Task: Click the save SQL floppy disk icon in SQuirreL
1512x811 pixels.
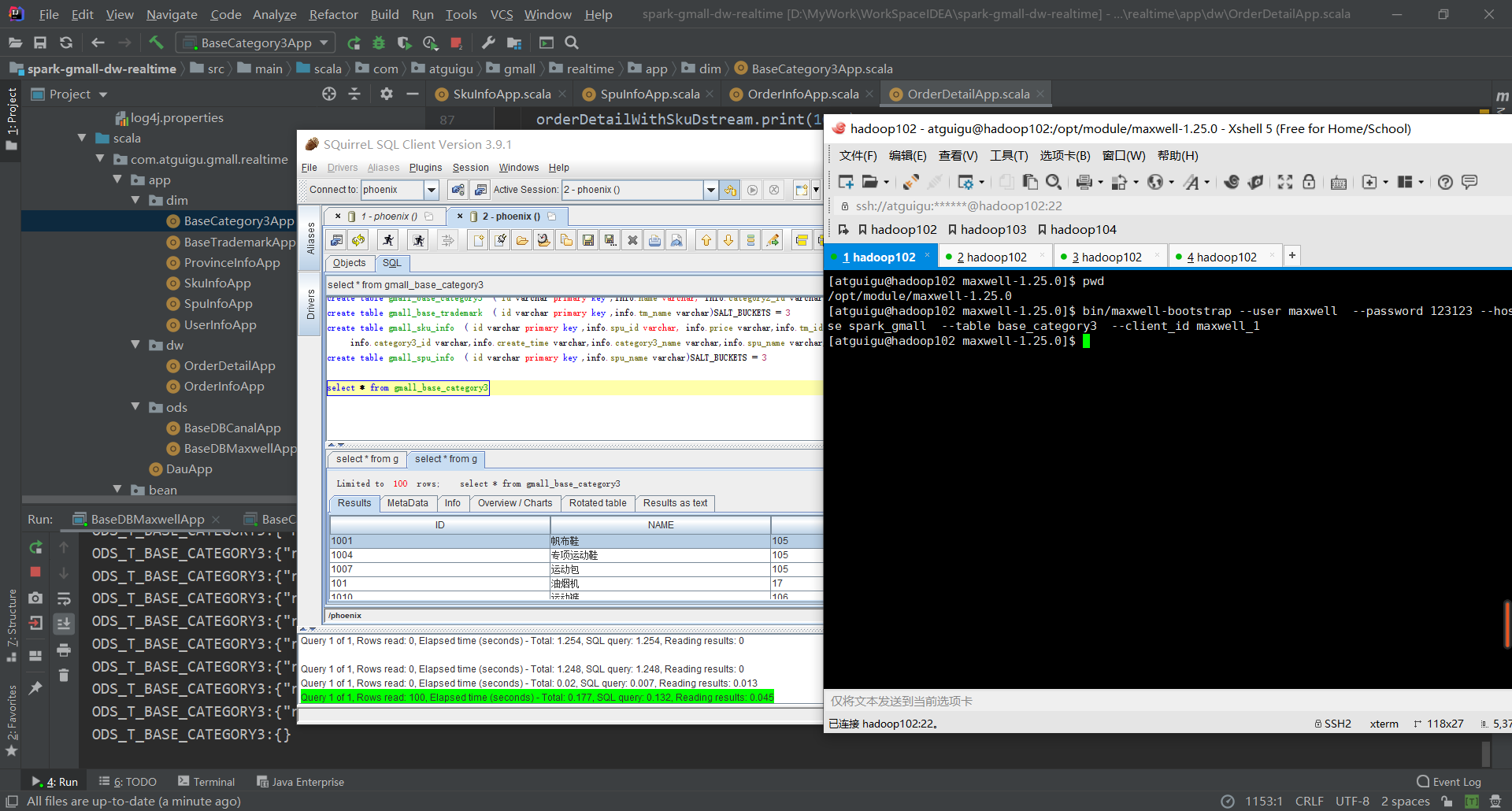Action: [588, 240]
